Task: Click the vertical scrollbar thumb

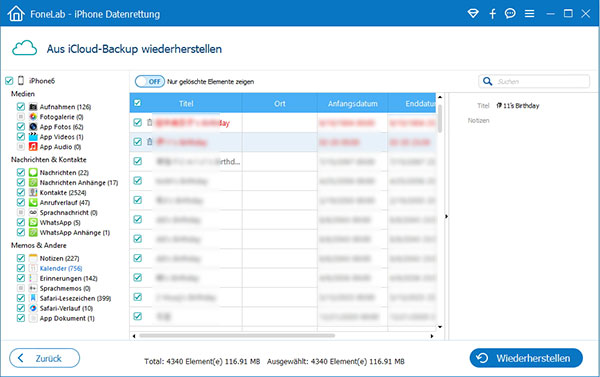Action: [440, 118]
